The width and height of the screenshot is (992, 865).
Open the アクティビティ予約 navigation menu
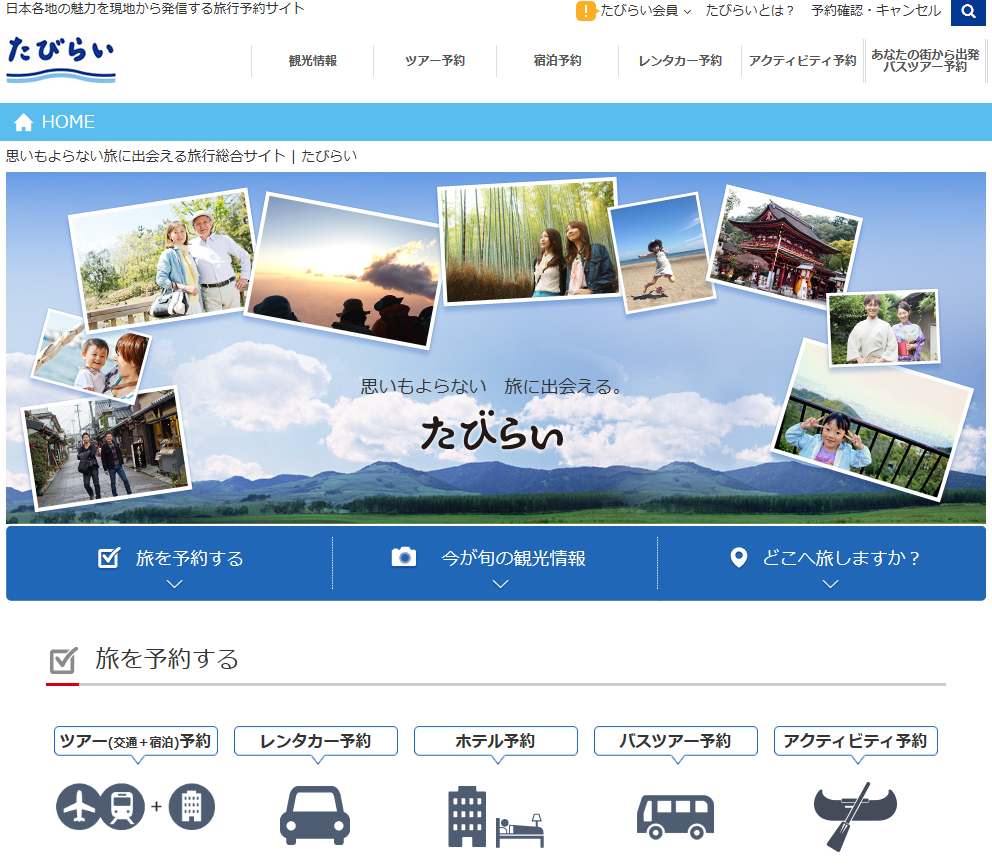click(802, 61)
